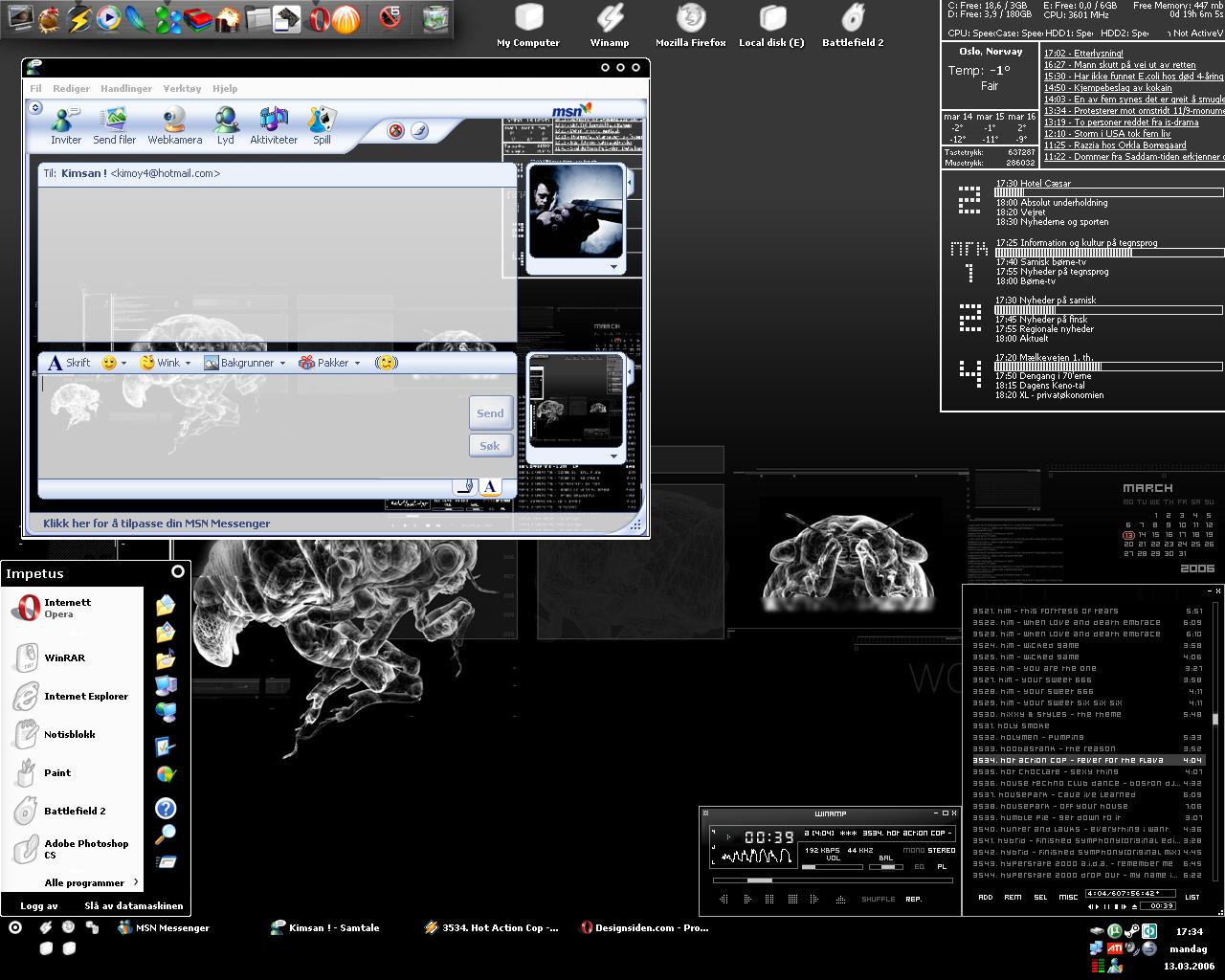Click the Lyd headset icon
This screenshot has width=1225, height=980.
pos(226,125)
